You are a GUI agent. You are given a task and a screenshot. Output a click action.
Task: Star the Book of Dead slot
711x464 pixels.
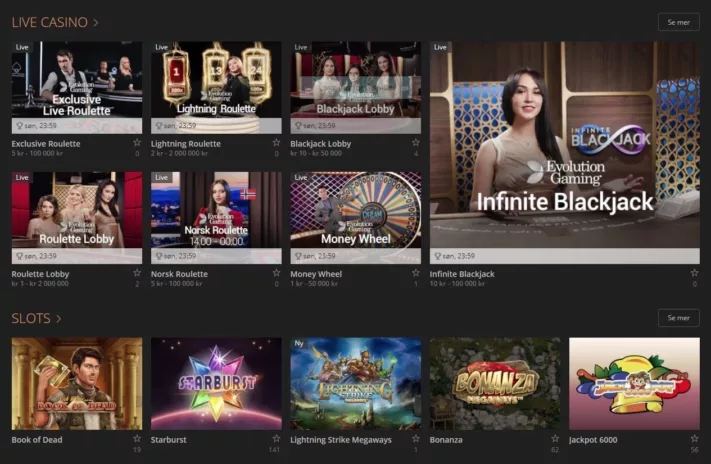(x=137, y=439)
